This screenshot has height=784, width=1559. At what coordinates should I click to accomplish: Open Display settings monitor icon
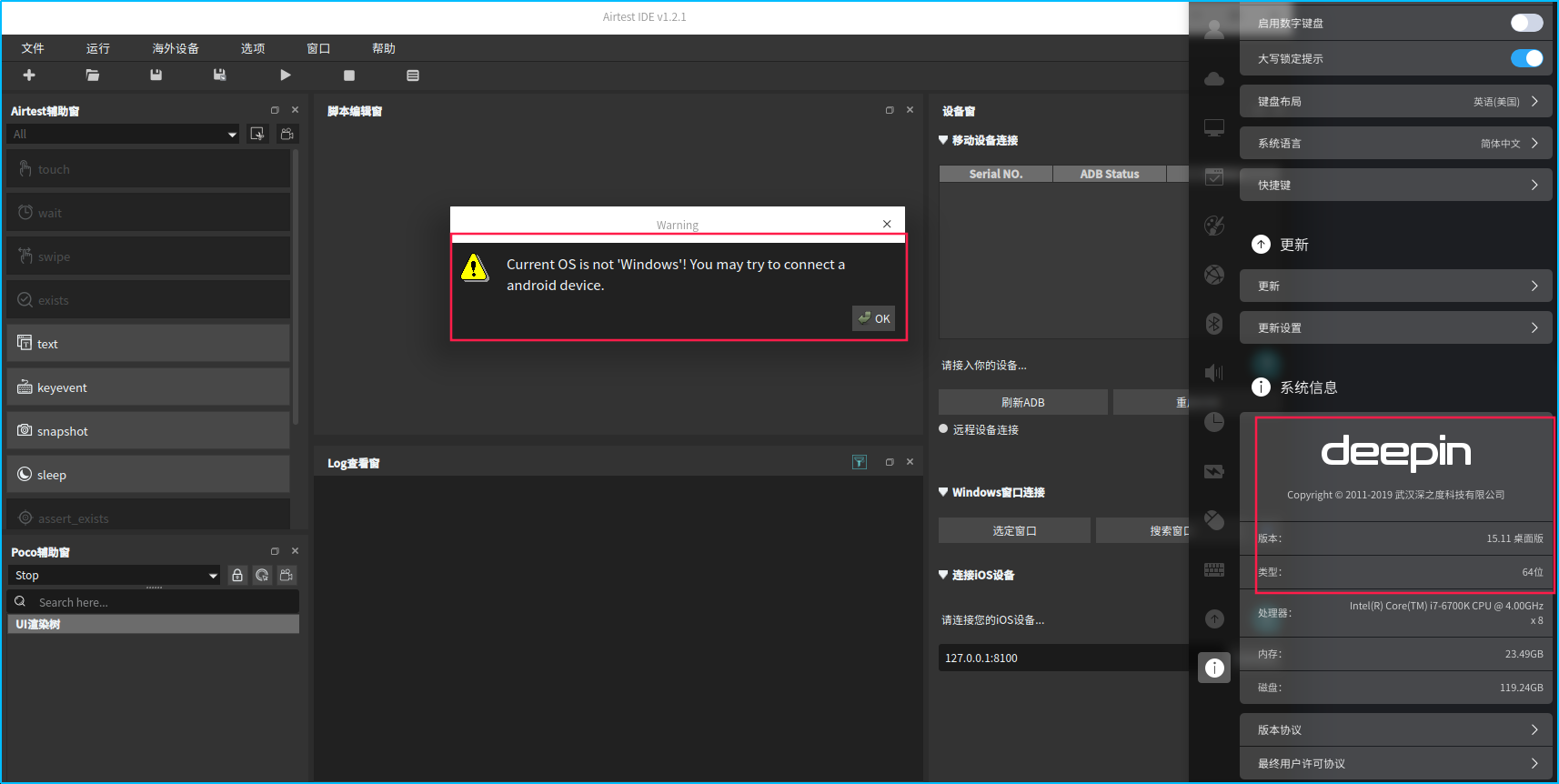(x=1214, y=128)
